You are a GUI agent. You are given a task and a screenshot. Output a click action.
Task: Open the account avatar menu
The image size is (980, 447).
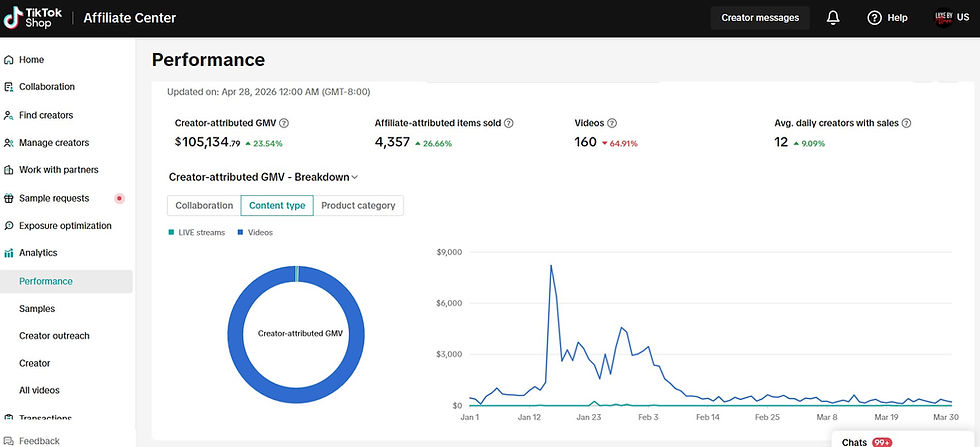tap(943, 18)
